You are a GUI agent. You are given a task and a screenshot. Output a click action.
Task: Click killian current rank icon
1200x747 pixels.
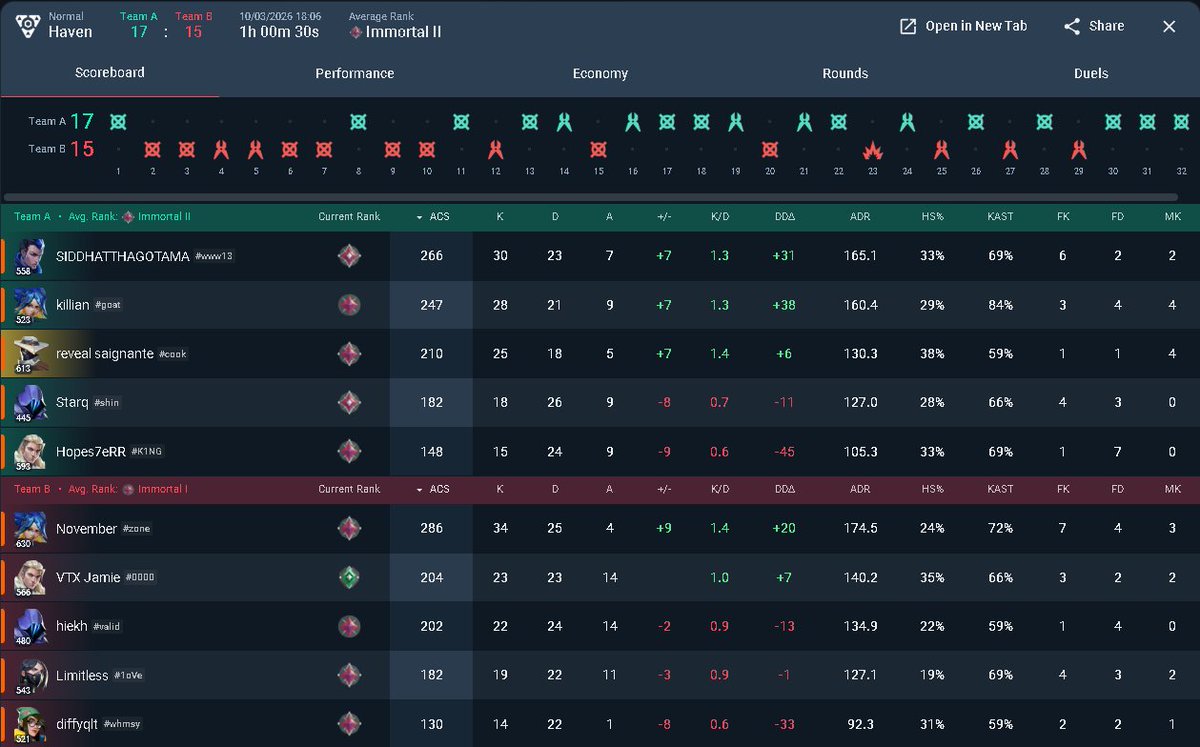click(x=349, y=305)
